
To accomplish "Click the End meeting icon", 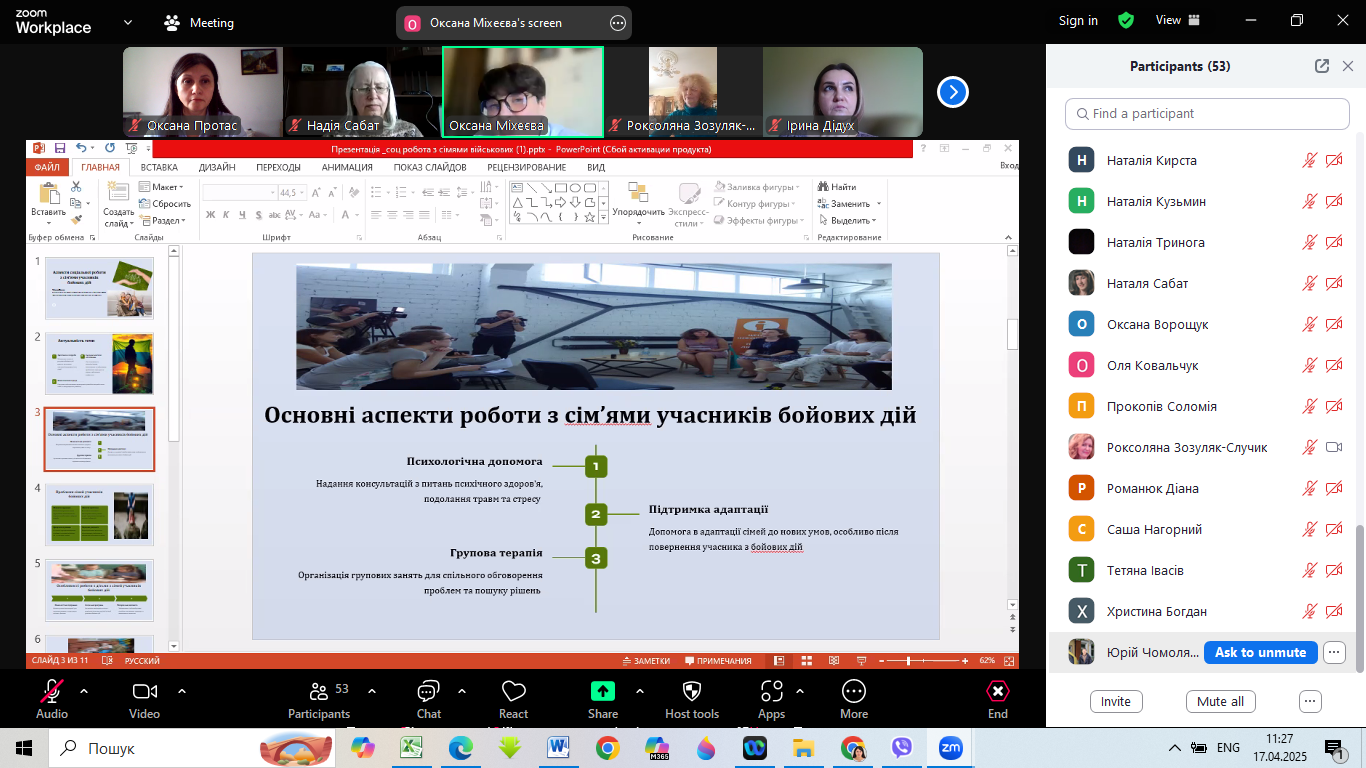I will 997,692.
